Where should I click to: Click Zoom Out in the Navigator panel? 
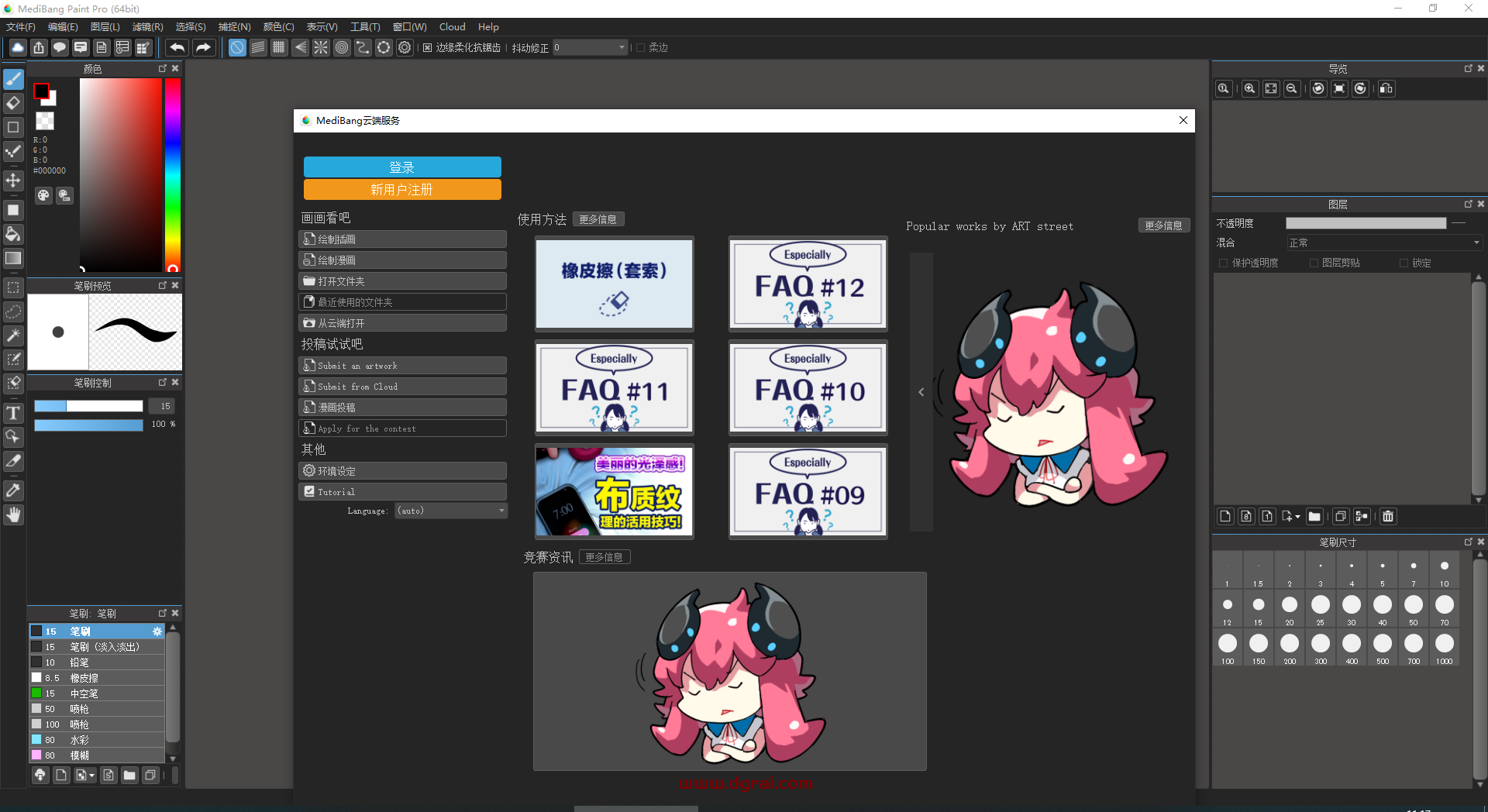pos(1291,88)
